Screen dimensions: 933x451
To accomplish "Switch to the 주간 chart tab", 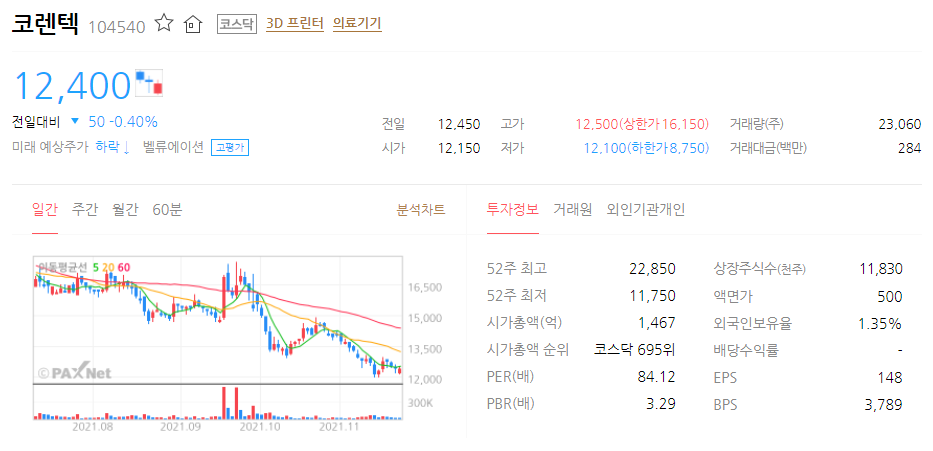I will click(x=84, y=209).
